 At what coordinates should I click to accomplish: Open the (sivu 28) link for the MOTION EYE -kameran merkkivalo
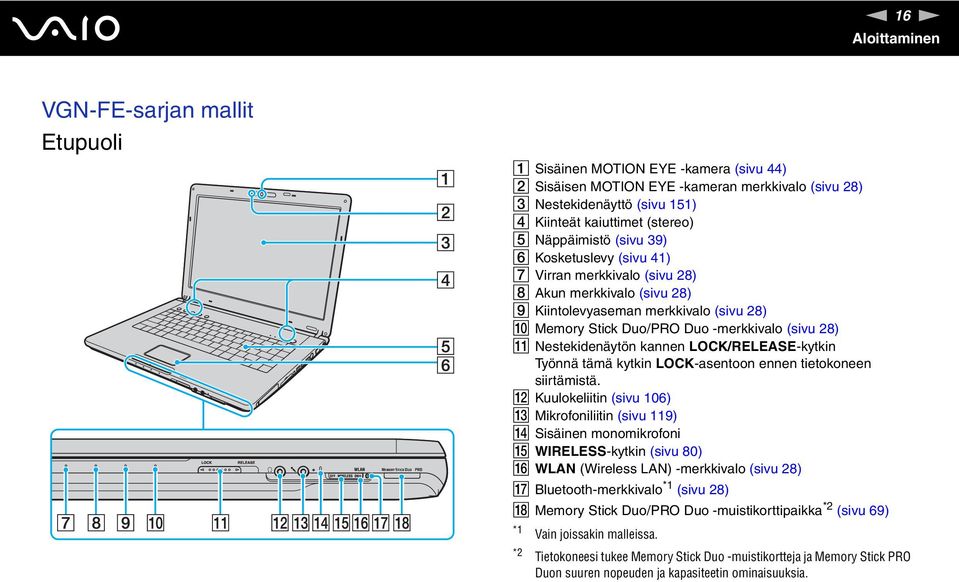point(836,186)
